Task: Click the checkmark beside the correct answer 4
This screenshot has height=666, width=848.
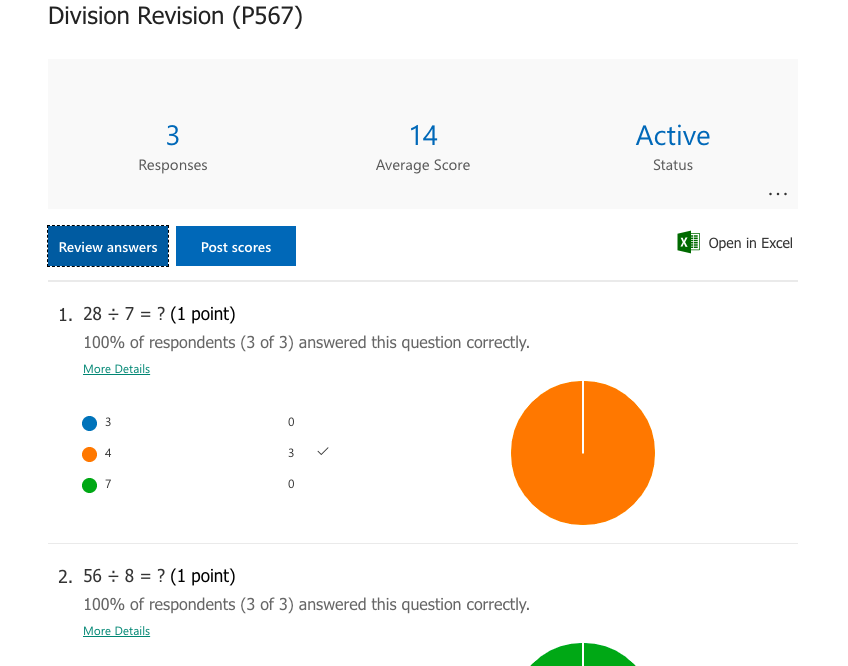Action: [322, 452]
